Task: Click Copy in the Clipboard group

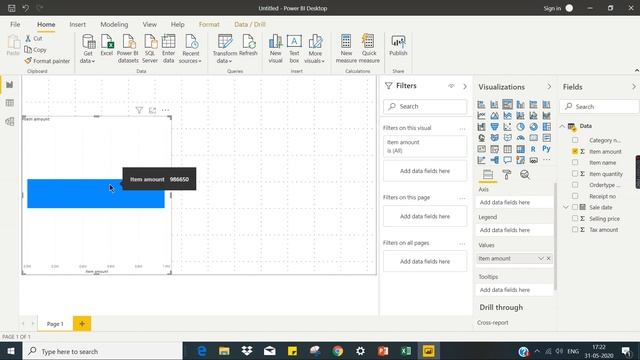Action: pos(36,49)
